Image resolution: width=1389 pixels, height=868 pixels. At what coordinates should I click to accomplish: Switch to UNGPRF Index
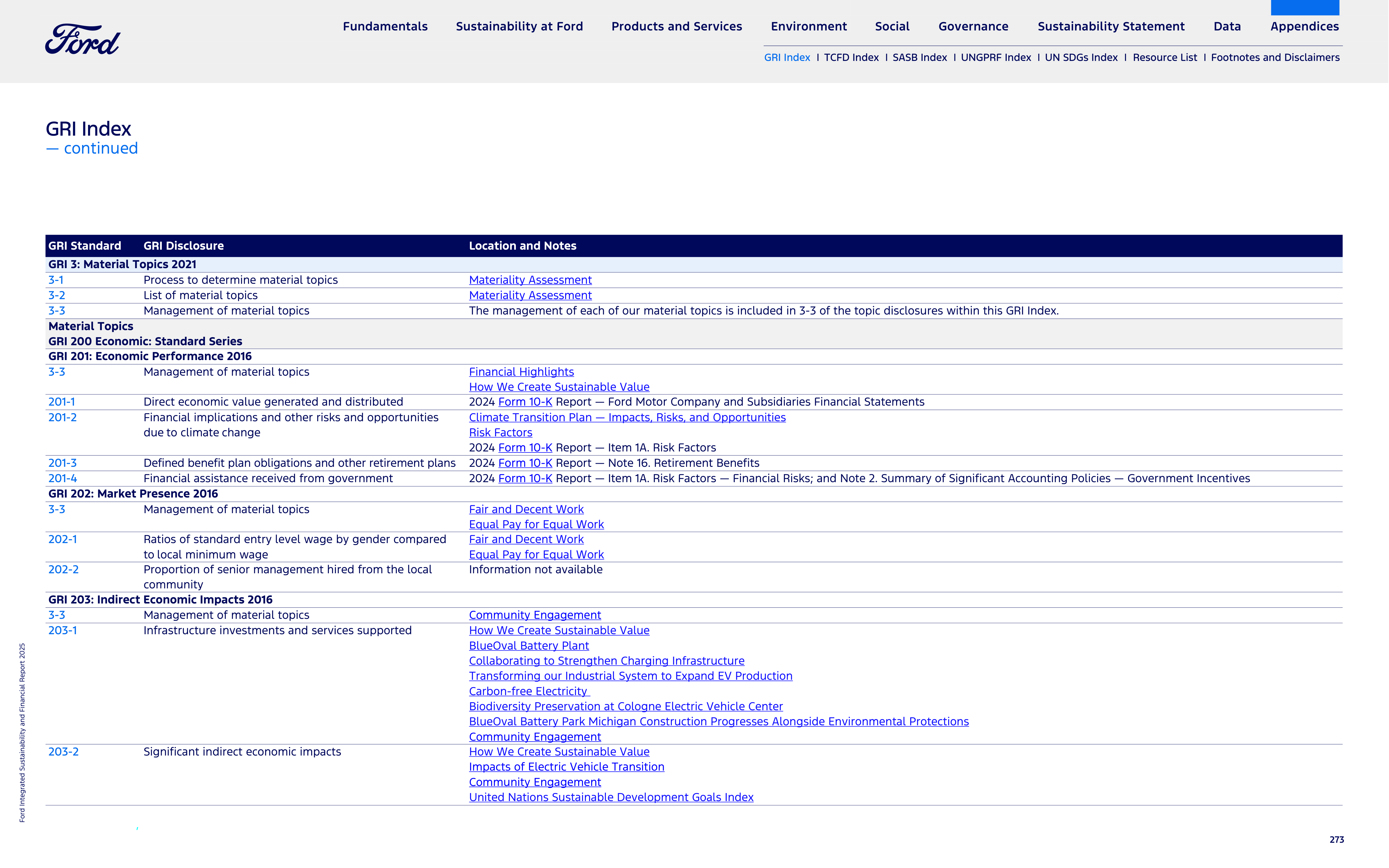[996, 58]
